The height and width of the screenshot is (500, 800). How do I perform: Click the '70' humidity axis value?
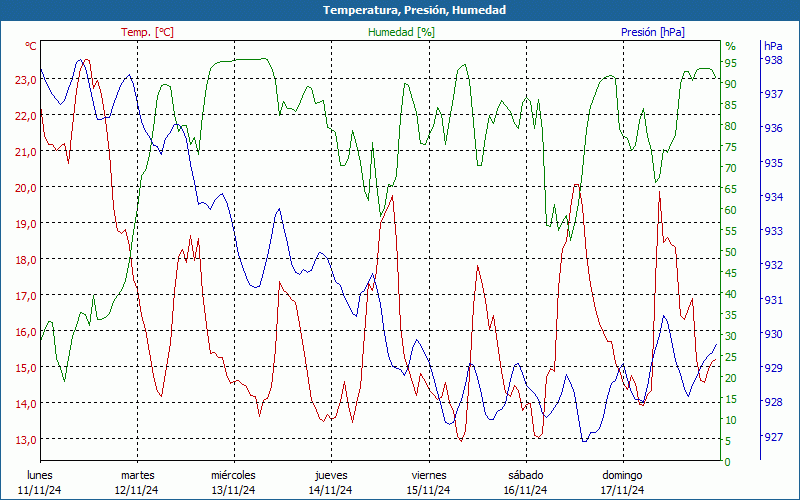[731, 168]
